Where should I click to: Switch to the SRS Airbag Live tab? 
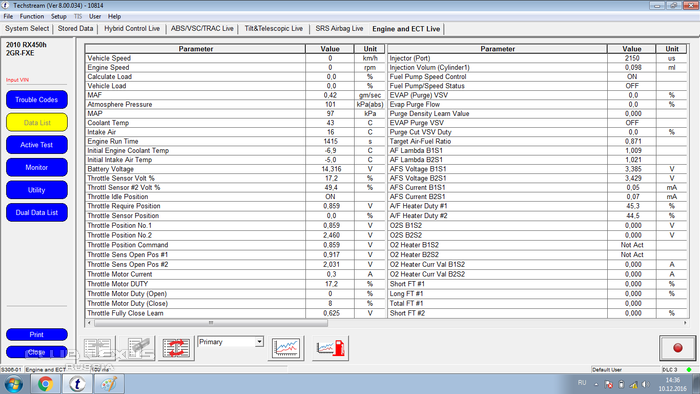click(339, 29)
